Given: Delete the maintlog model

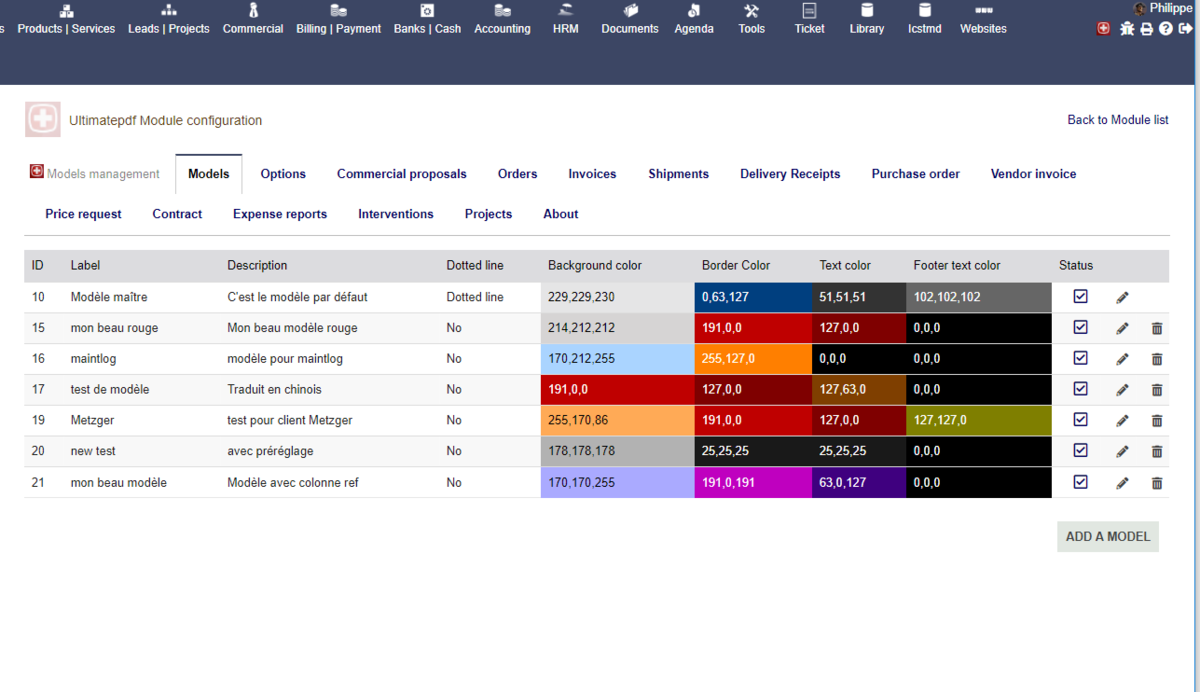Looking at the screenshot, I should (x=1157, y=359).
